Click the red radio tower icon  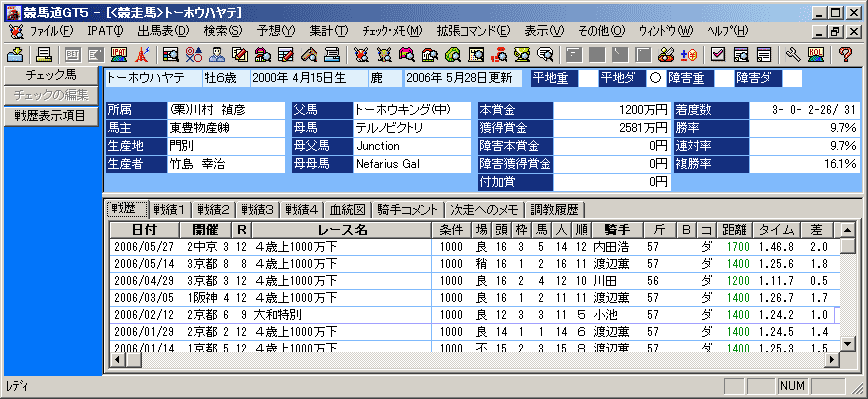tap(142, 54)
